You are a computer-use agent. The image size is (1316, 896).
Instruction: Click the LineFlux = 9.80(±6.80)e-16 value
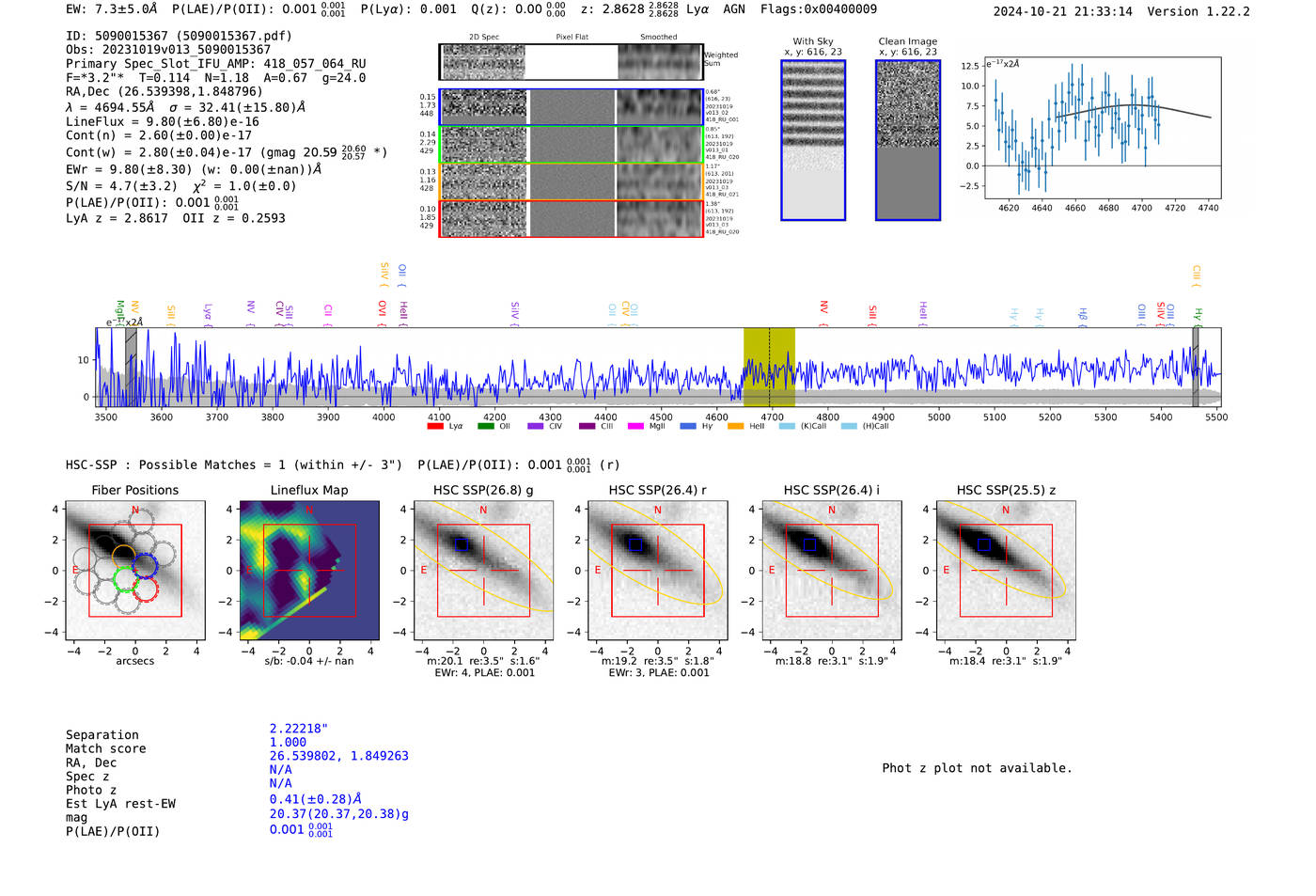[x=163, y=121]
